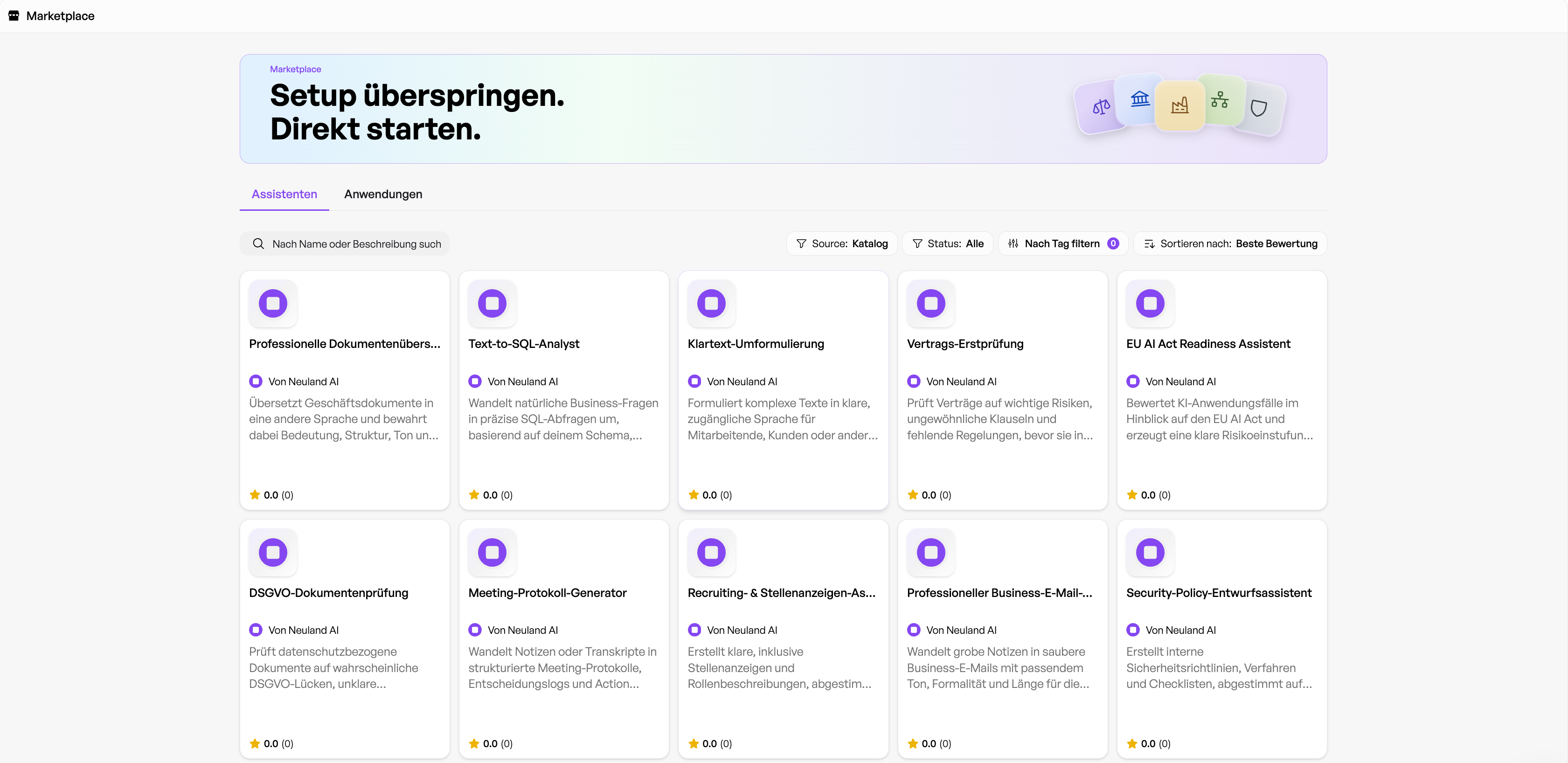Image resolution: width=1568 pixels, height=763 pixels.
Task: Open the Status: Alle filter dropdown
Action: (947, 244)
